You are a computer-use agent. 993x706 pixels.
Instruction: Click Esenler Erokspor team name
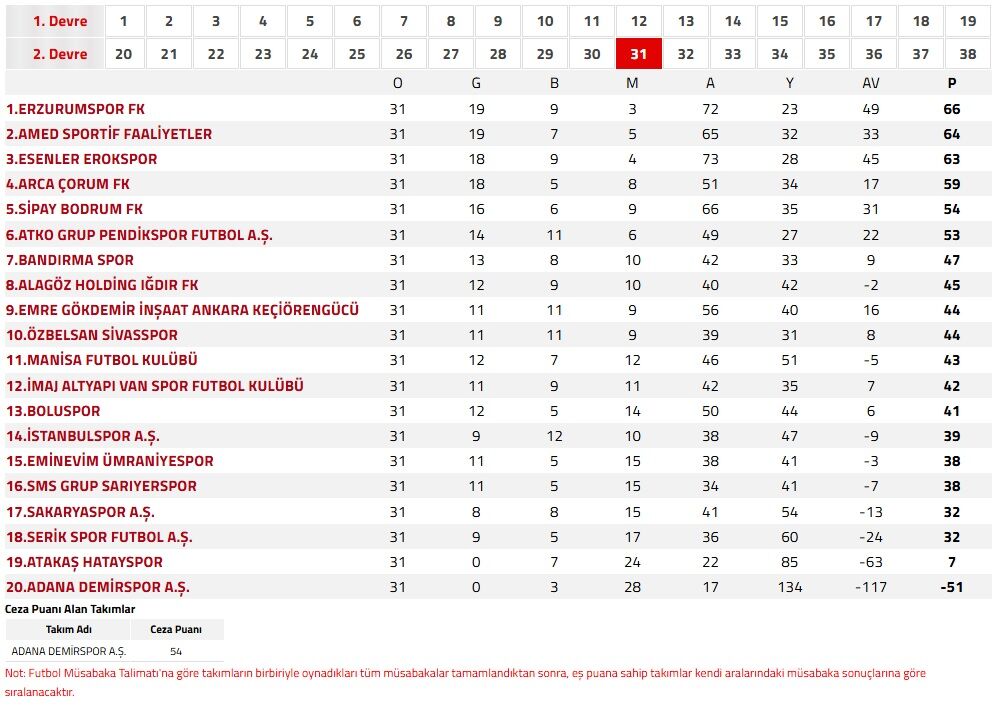coord(82,159)
